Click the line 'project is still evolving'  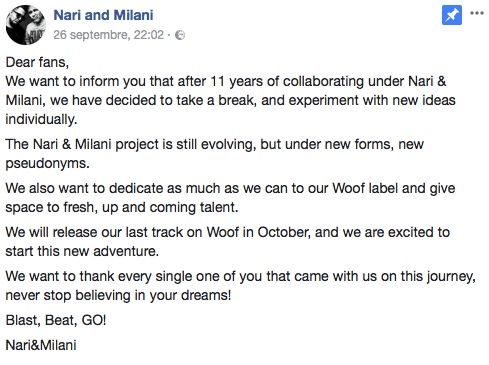point(214,144)
